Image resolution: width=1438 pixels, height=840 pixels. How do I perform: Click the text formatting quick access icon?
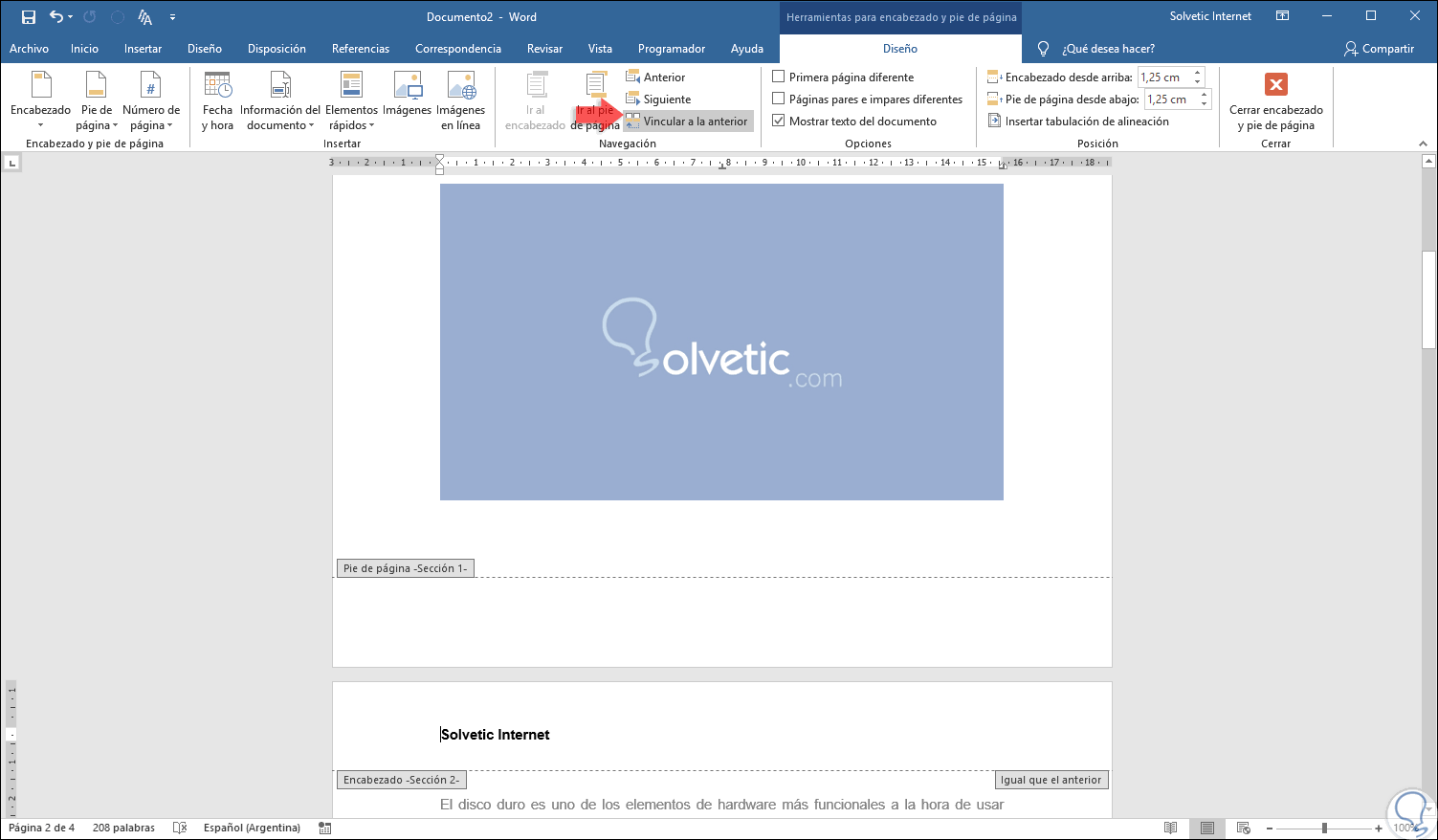(144, 17)
